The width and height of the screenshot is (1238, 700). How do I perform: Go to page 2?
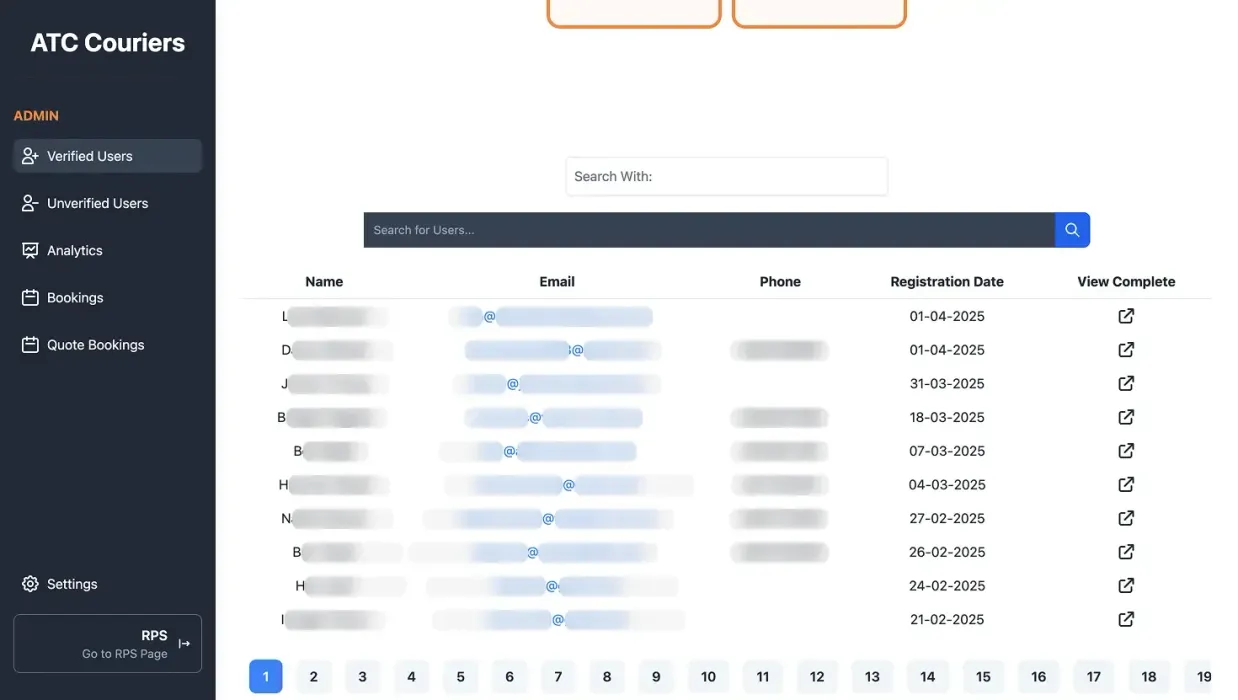click(x=314, y=677)
